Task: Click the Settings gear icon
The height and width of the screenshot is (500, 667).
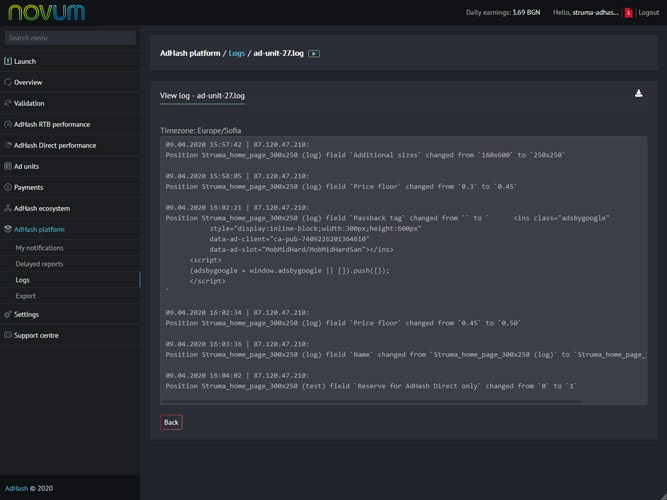Action: coord(8,314)
